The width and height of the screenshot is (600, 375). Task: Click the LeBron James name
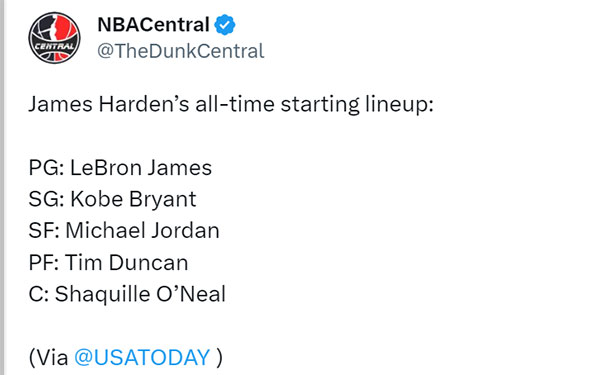[x=141, y=168]
